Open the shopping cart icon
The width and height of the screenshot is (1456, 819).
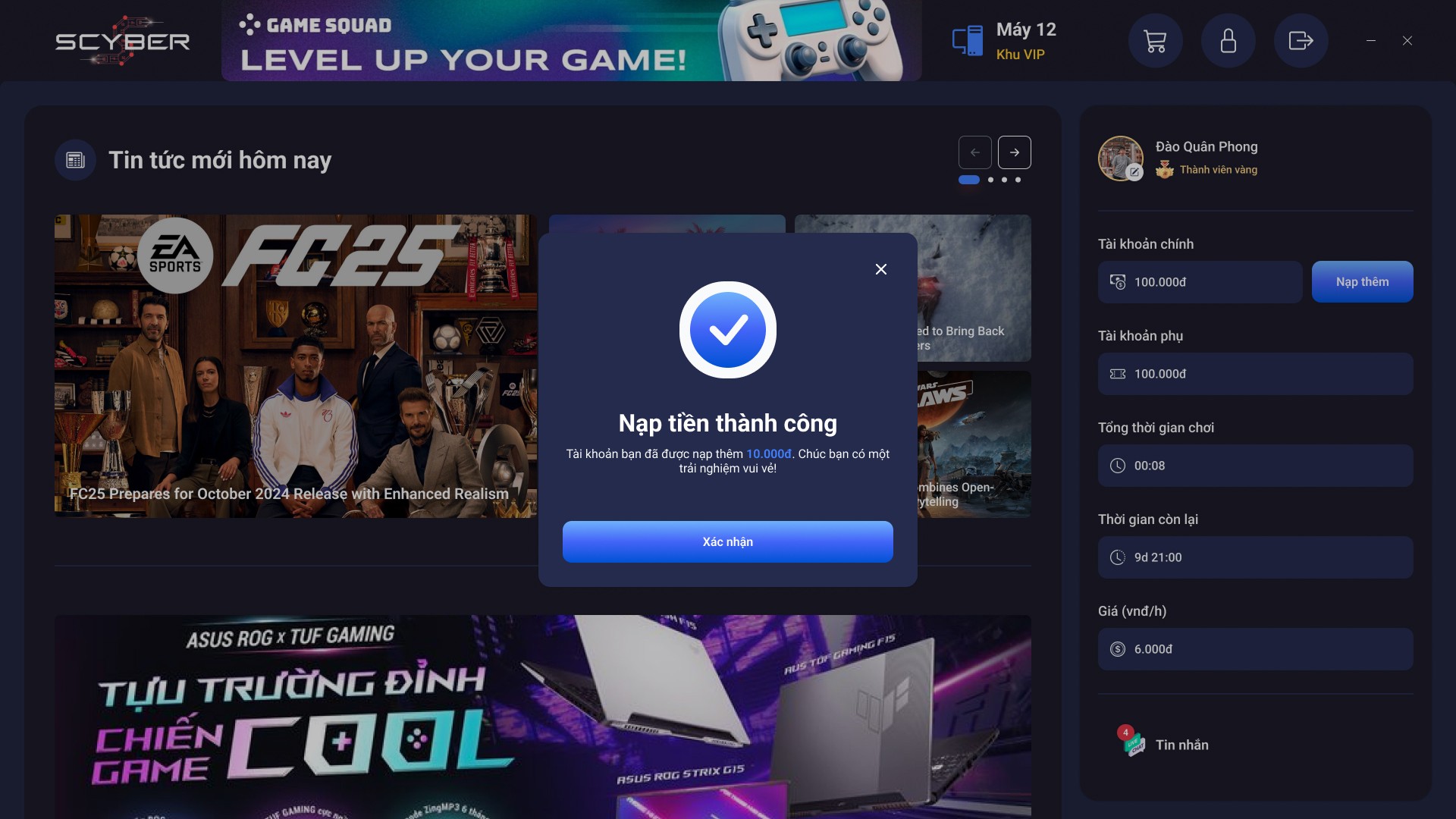[1155, 41]
